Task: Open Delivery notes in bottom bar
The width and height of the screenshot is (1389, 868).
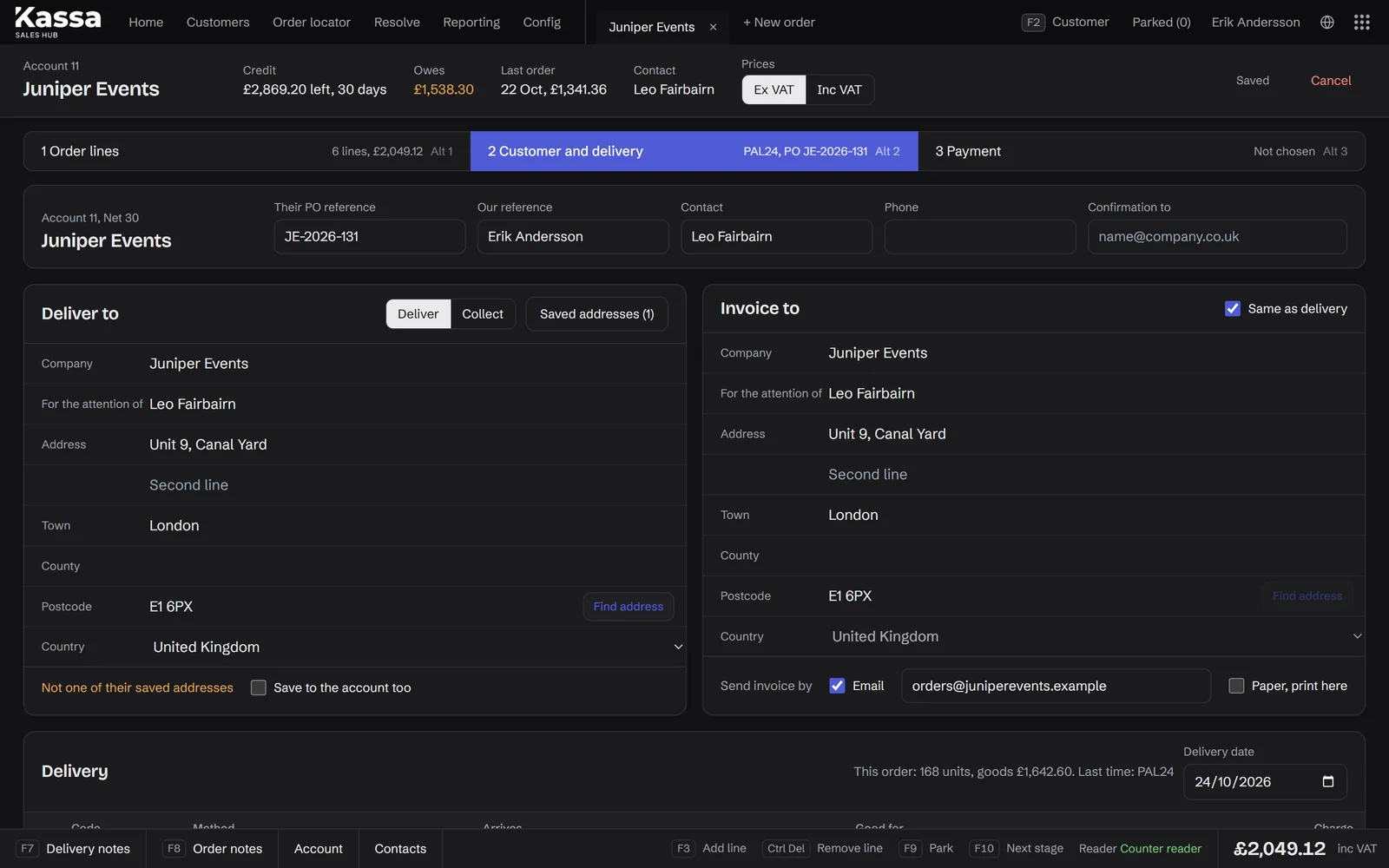Action: pos(74,849)
